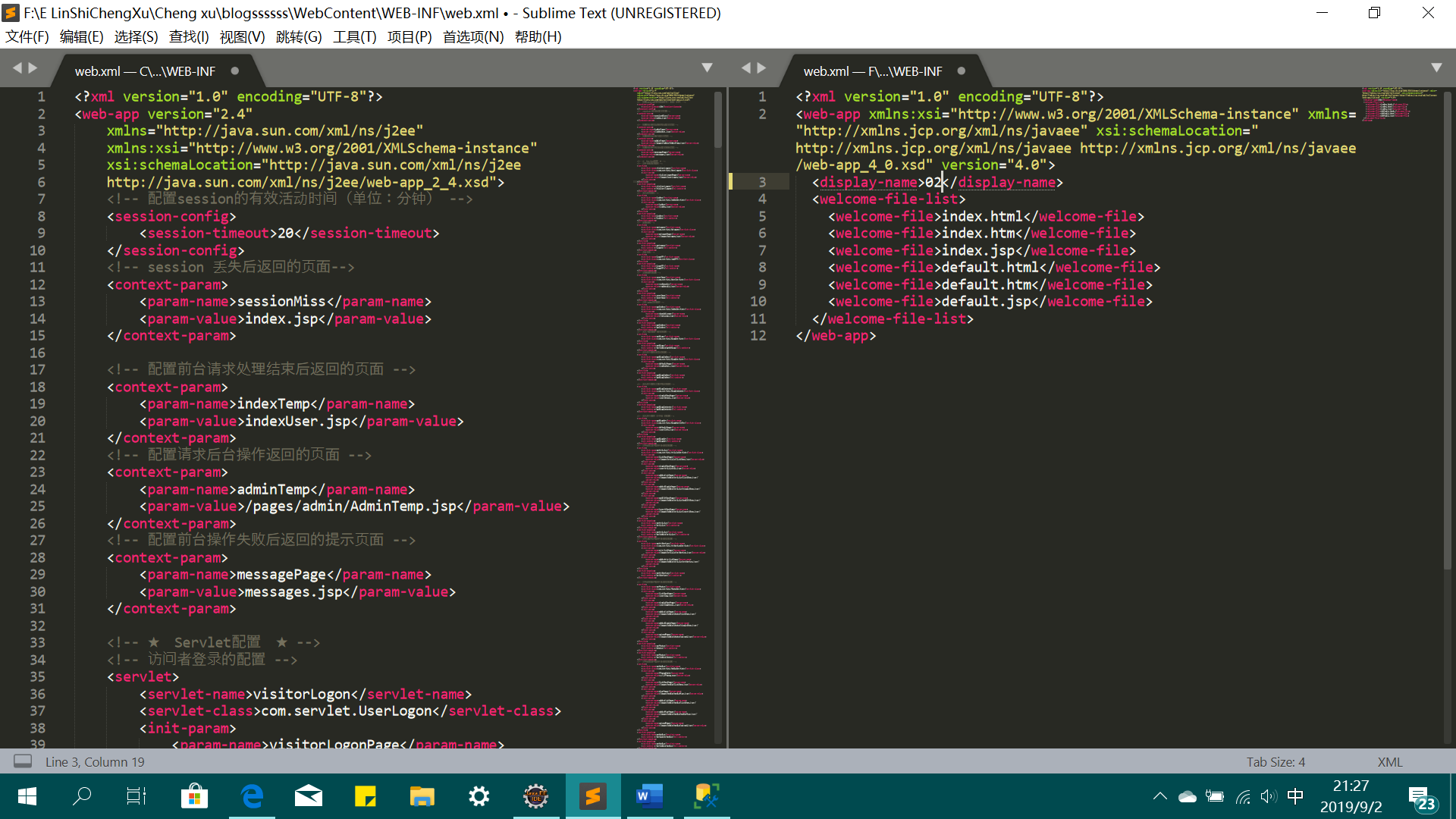Image resolution: width=1456 pixels, height=819 pixels.
Task: Close left web.xml tab via unsaved dot
Action: pos(235,71)
